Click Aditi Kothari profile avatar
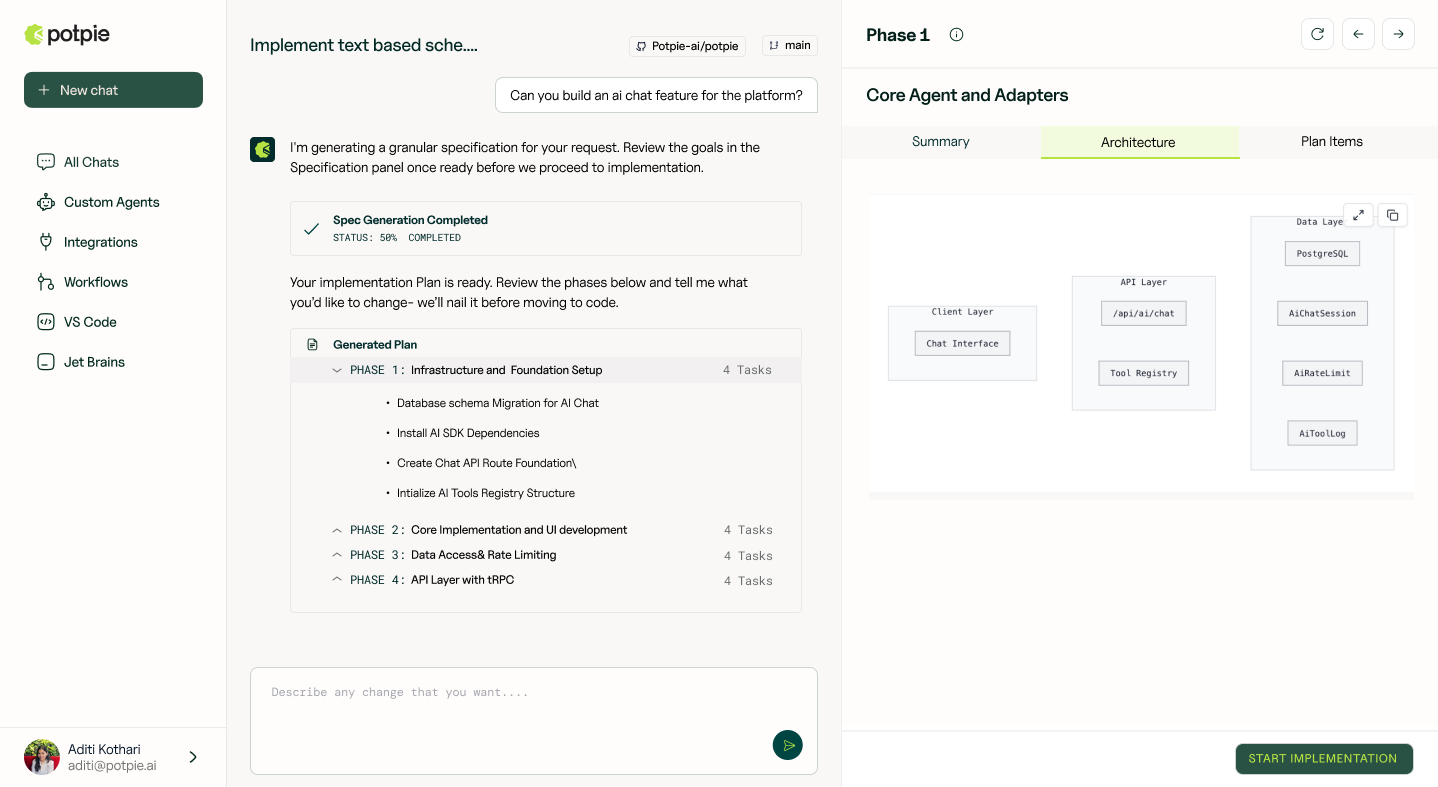The image size is (1438, 787). [x=42, y=757]
